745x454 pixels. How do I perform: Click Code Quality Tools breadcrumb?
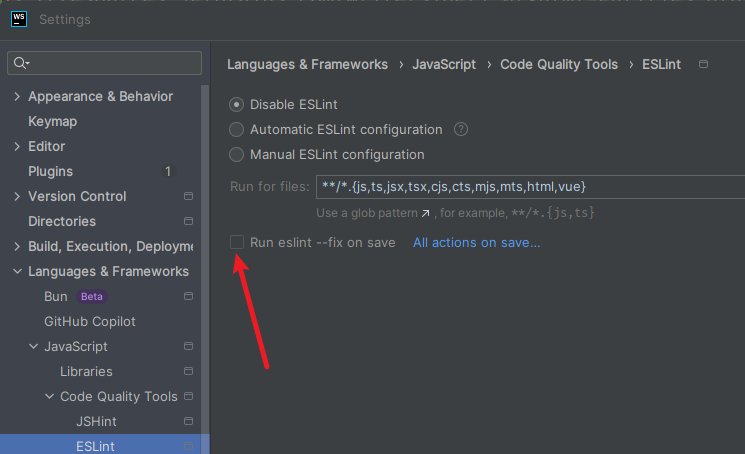559,64
